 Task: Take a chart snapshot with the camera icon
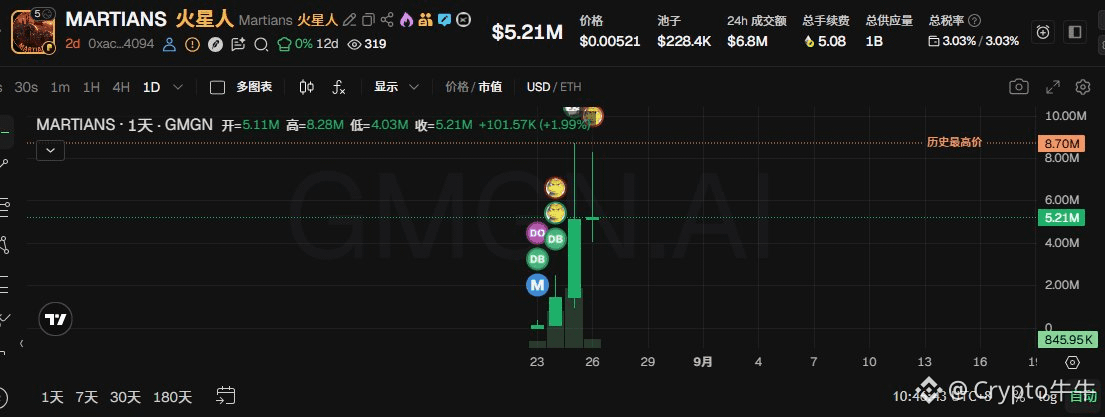[1018, 87]
